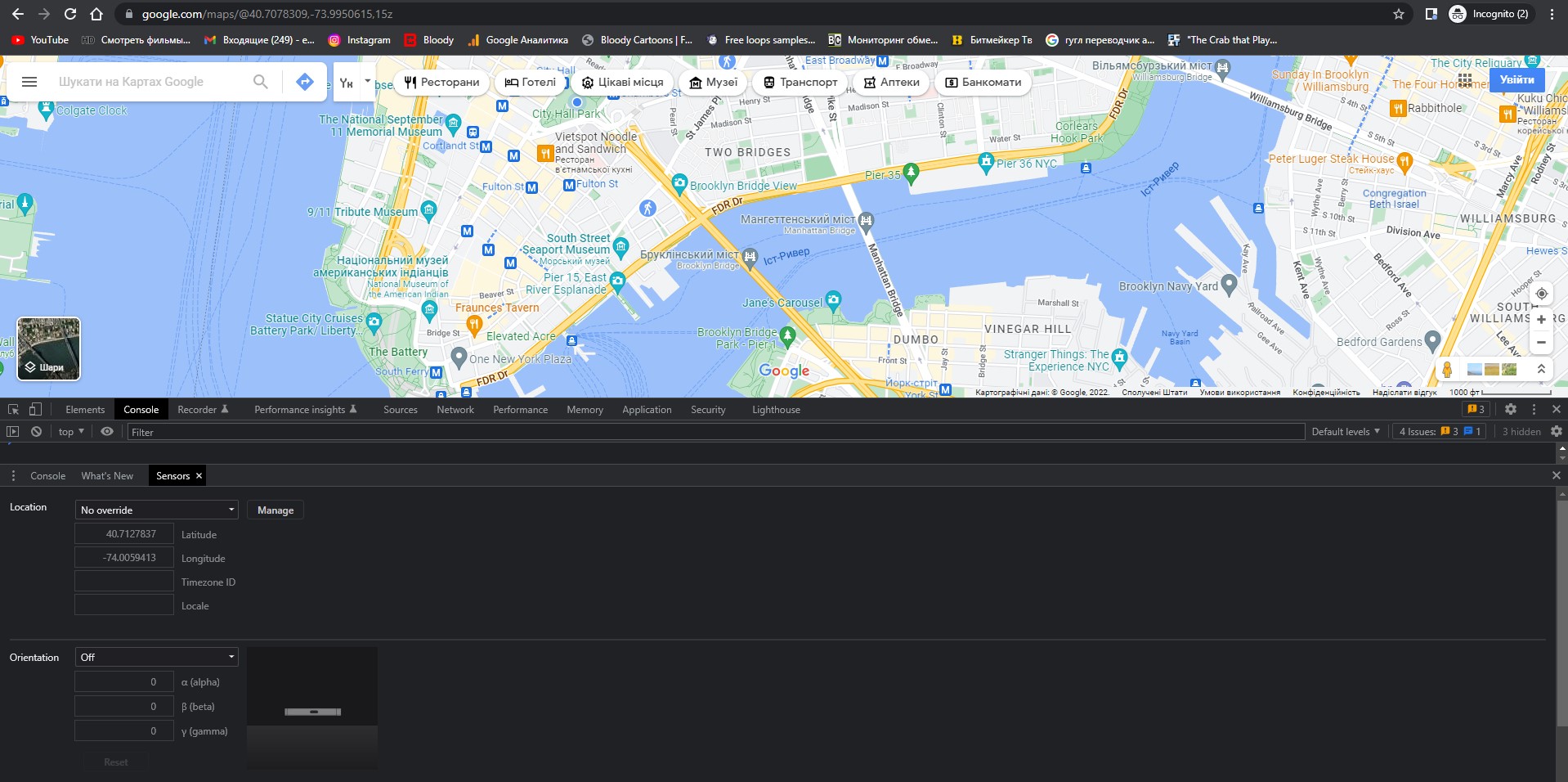Filter map by Готелі chip

pyautogui.click(x=530, y=82)
